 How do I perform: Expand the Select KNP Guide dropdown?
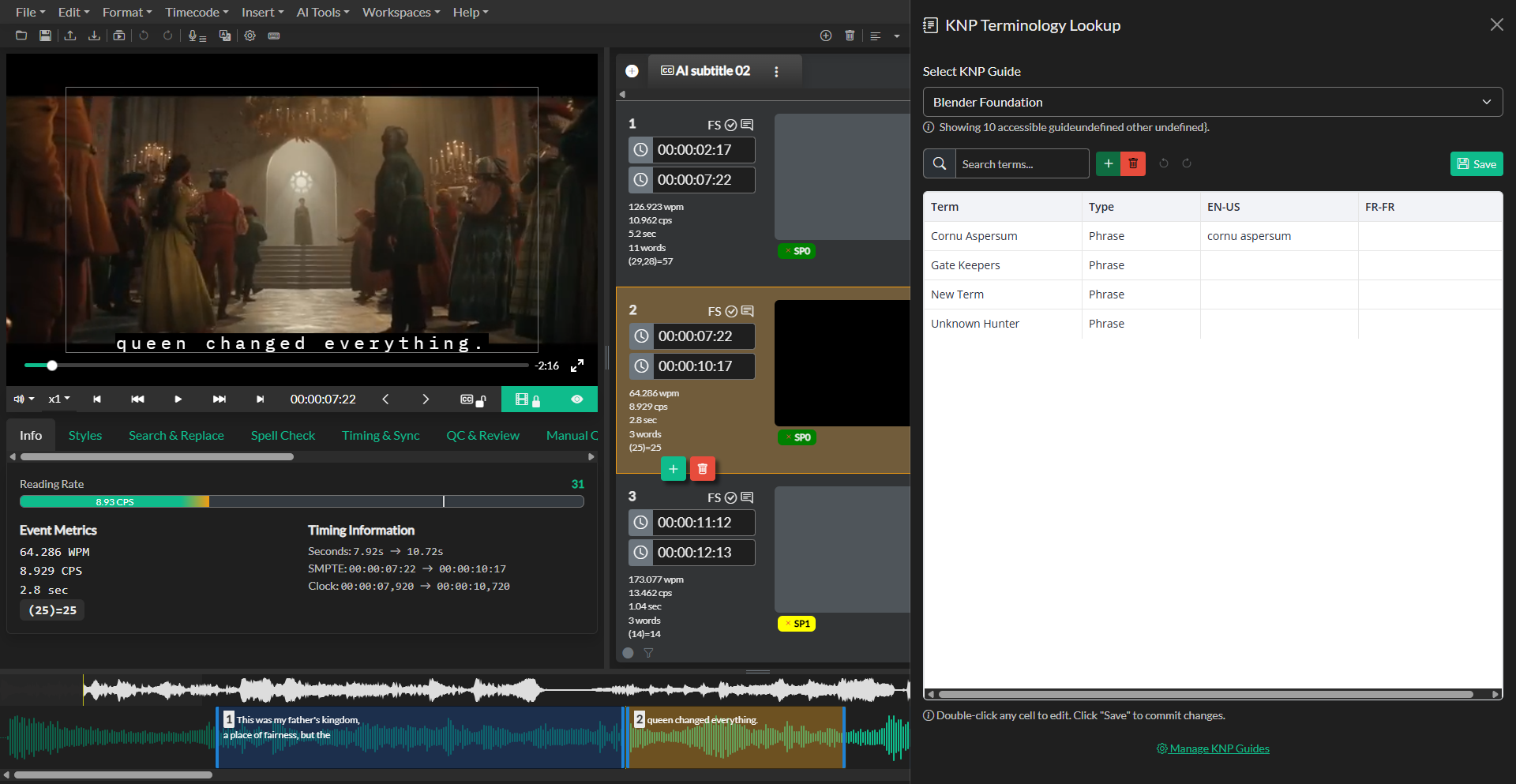click(1212, 102)
